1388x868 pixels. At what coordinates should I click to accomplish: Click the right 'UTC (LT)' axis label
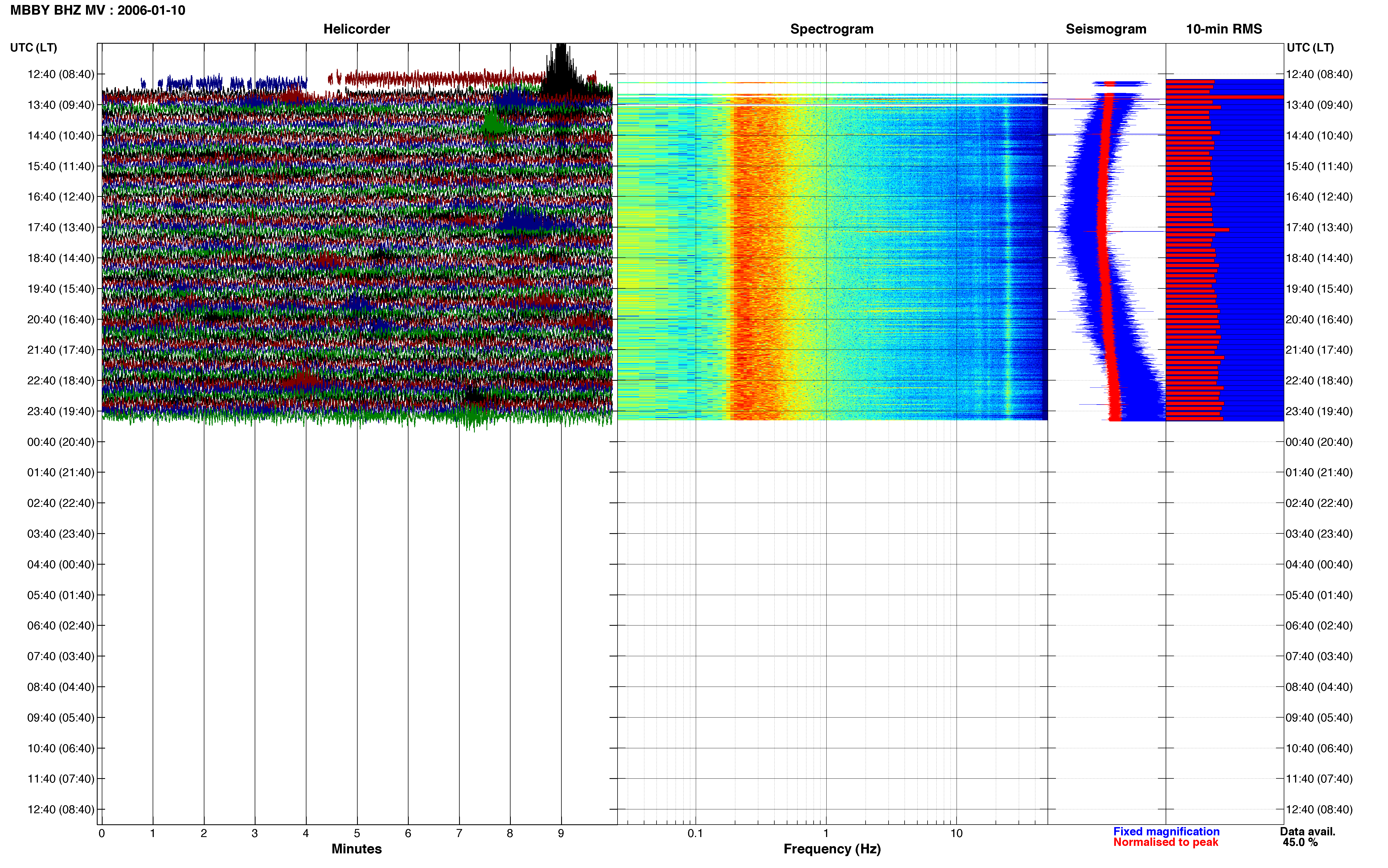(1310, 48)
